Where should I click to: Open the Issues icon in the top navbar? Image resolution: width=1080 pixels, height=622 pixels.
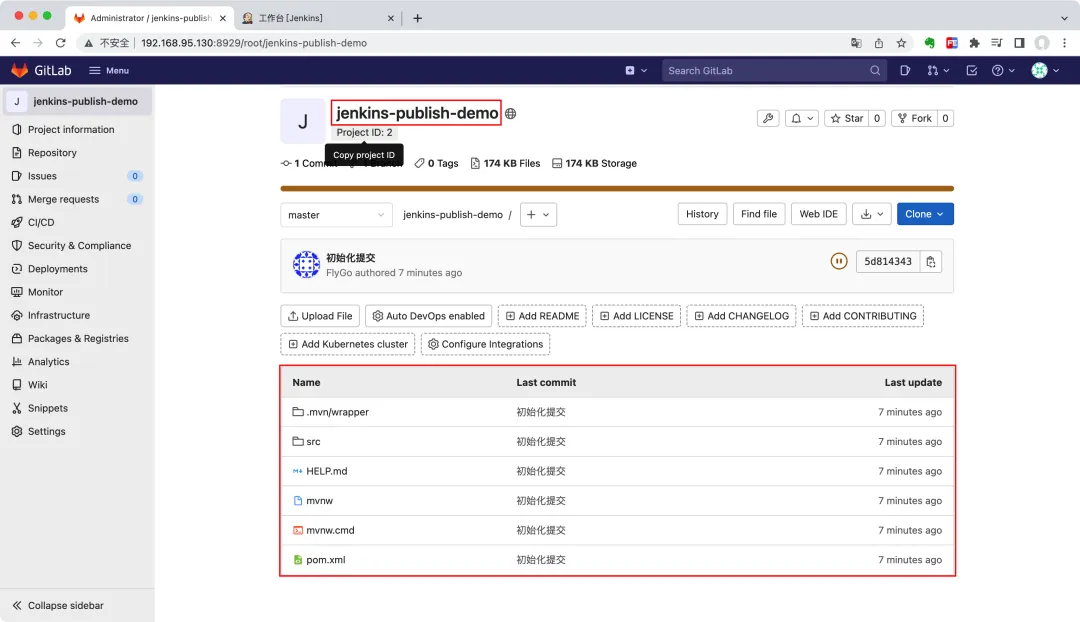click(x=905, y=70)
